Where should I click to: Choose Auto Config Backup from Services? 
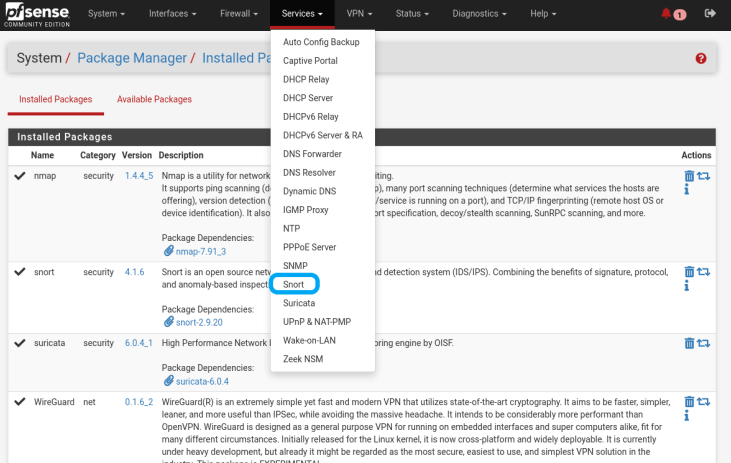(323, 42)
